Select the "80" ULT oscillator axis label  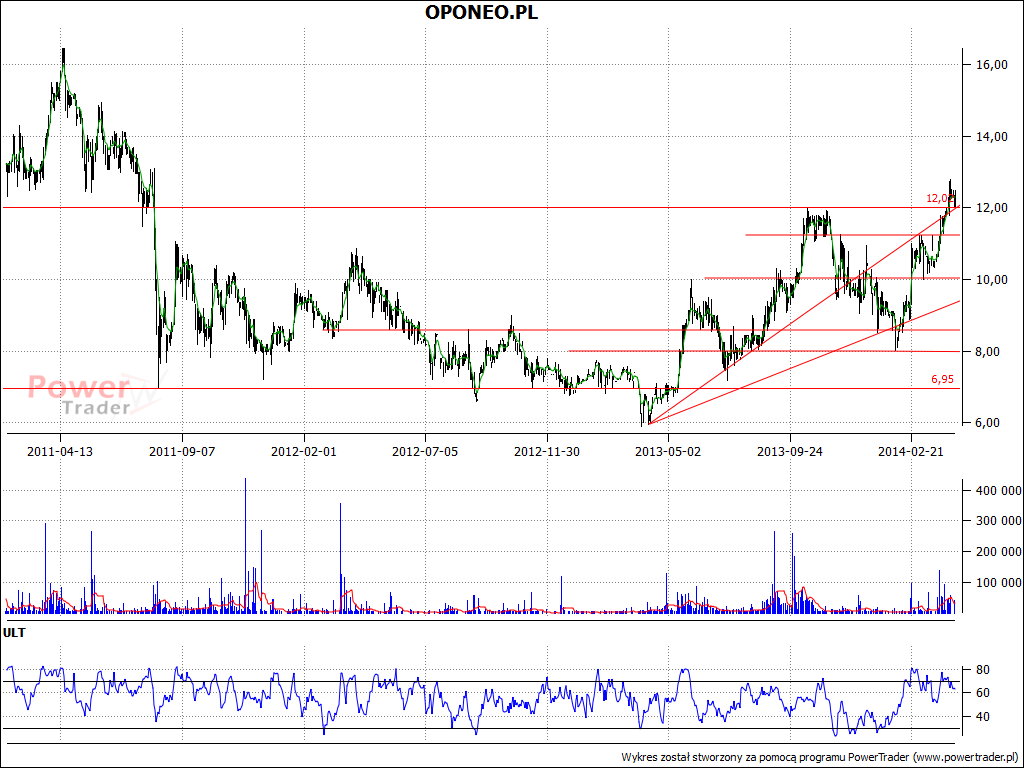(983, 670)
